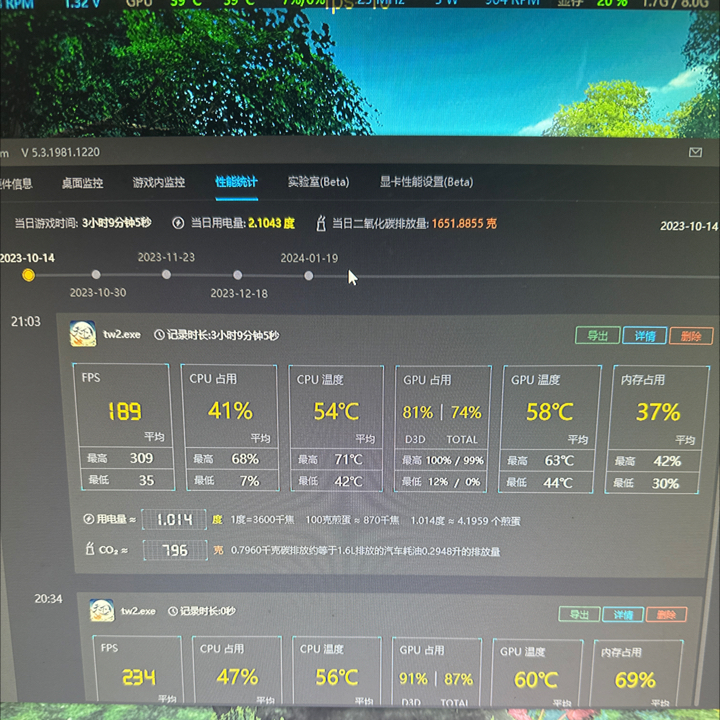Switch to 桌面监控 tab
This screenshot has width=720, height=720.
point(83,183)
